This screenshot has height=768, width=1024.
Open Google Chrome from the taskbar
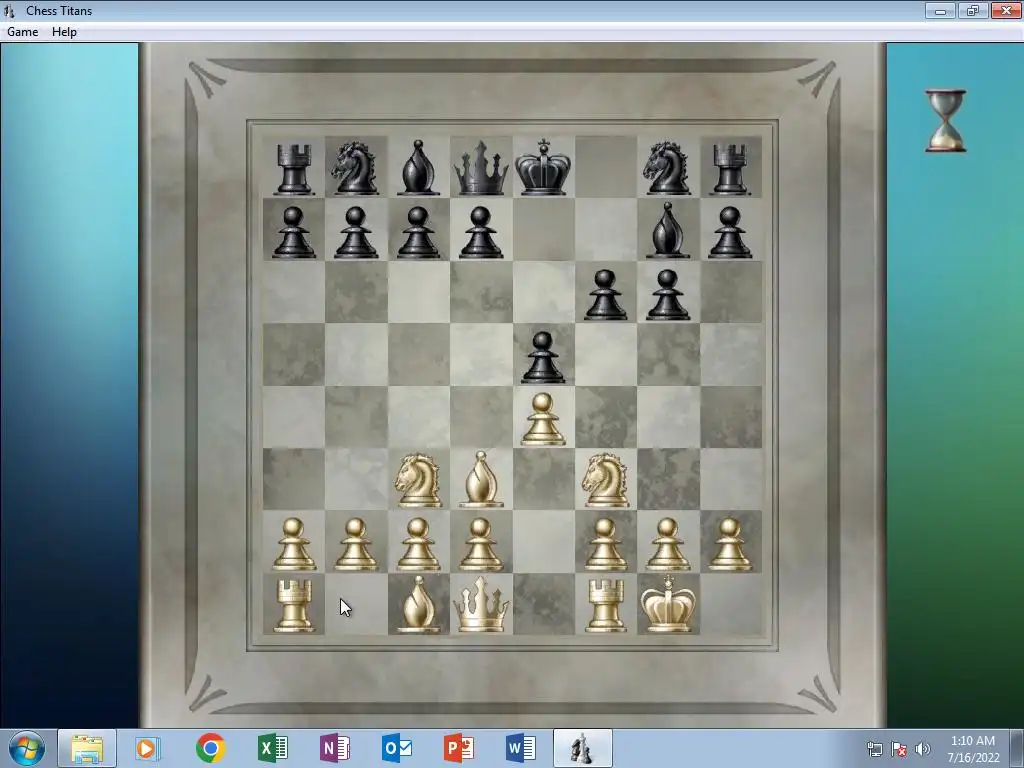210,748
